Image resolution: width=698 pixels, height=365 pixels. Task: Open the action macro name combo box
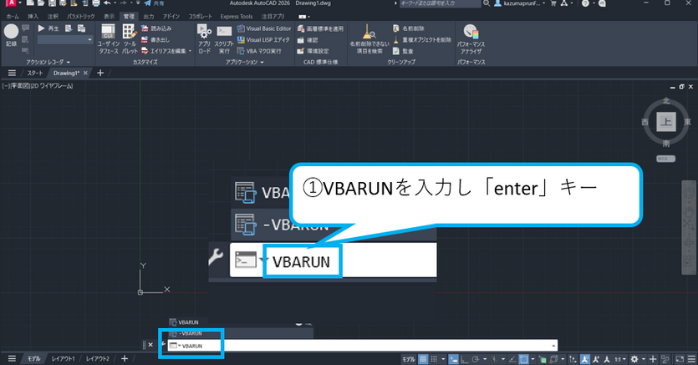point(65,40)
